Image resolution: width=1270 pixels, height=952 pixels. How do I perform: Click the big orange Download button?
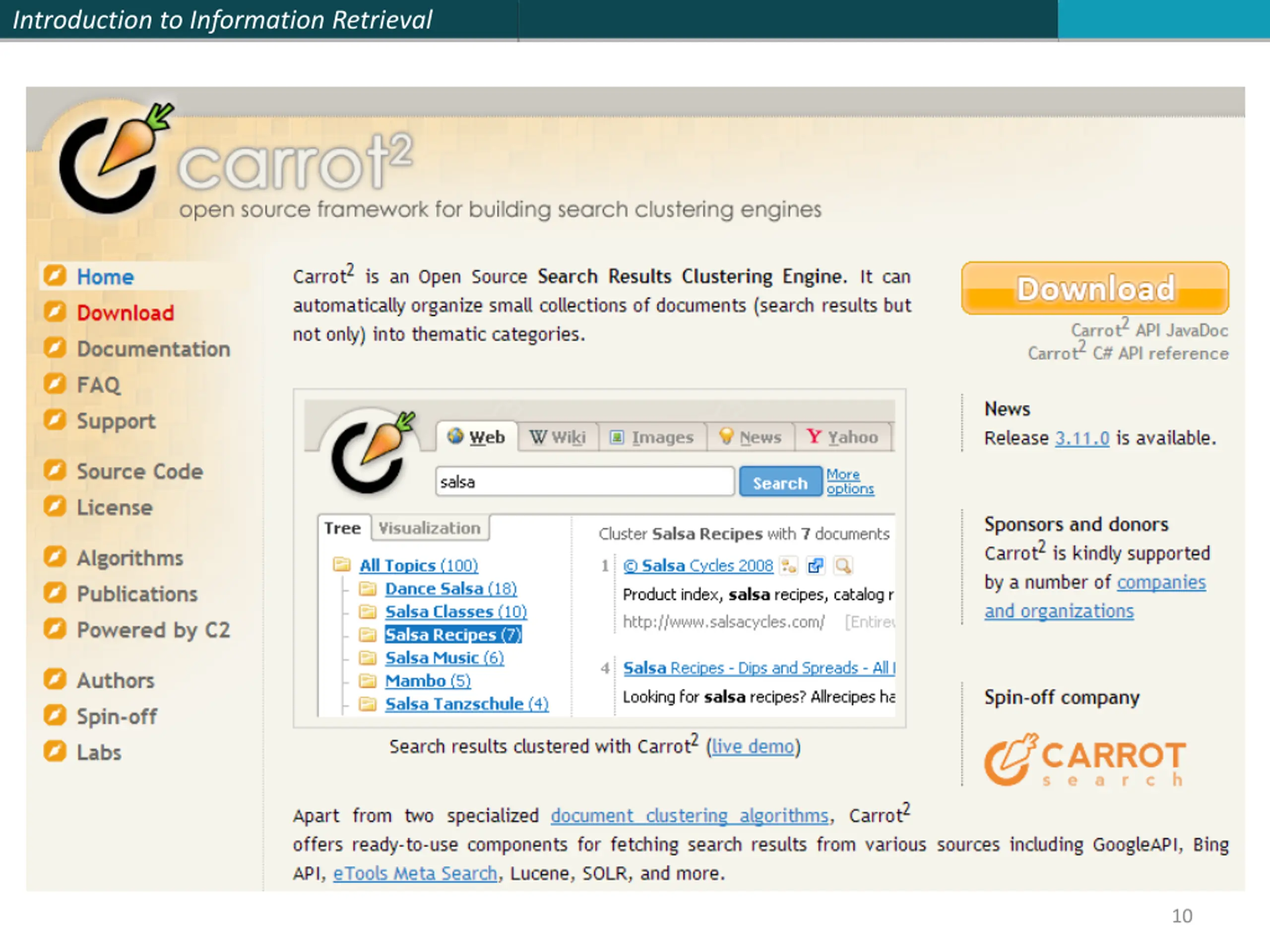point(1095,288)
